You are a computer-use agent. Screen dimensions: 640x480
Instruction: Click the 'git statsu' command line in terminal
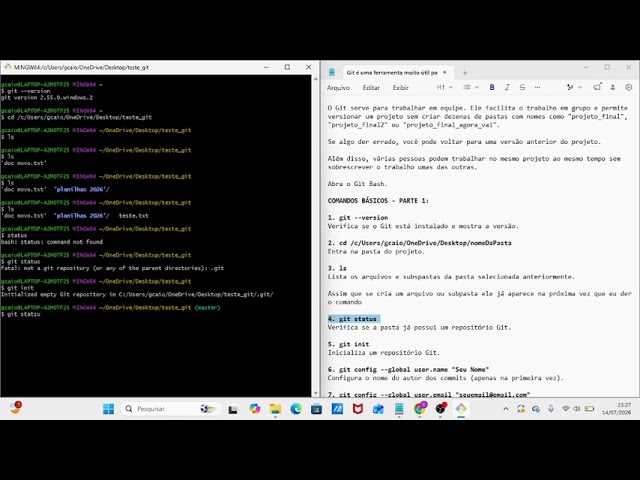(21, 314)
